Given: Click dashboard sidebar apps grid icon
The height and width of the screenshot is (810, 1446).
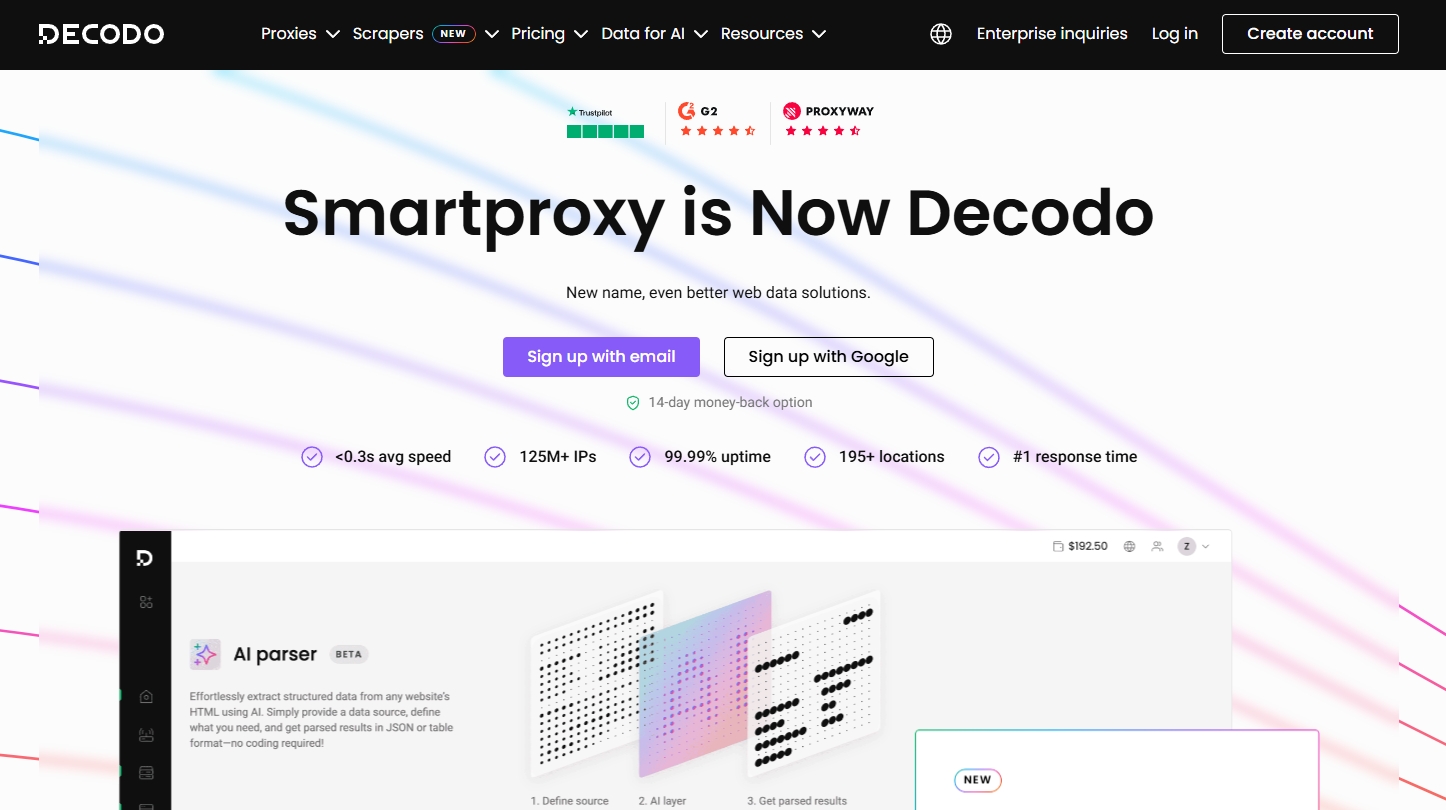Looking at the screenshot, I should click(x=146, y=602).
